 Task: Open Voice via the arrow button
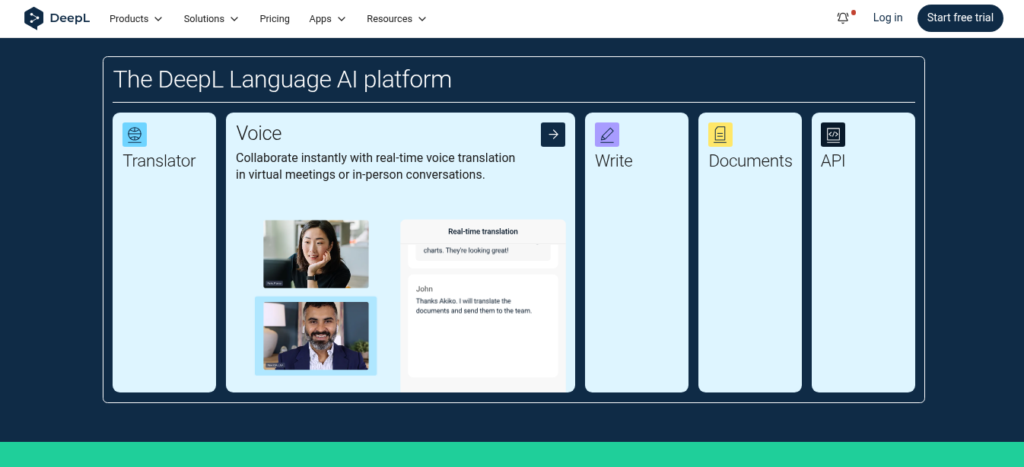tap(553, 135)
